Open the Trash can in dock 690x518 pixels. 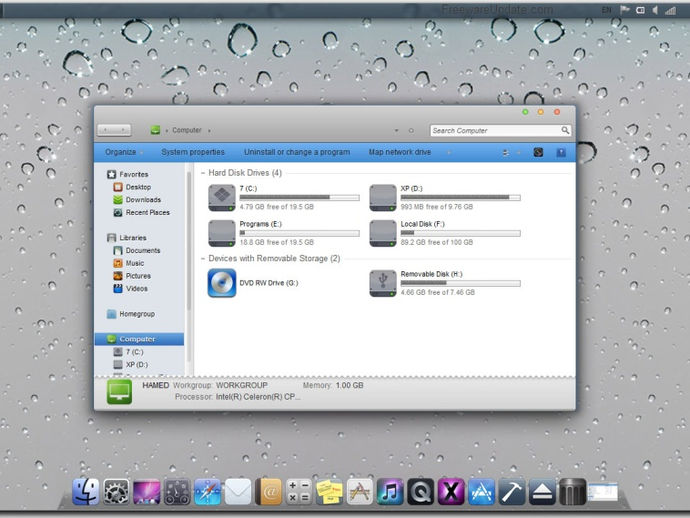pos(573,492)
